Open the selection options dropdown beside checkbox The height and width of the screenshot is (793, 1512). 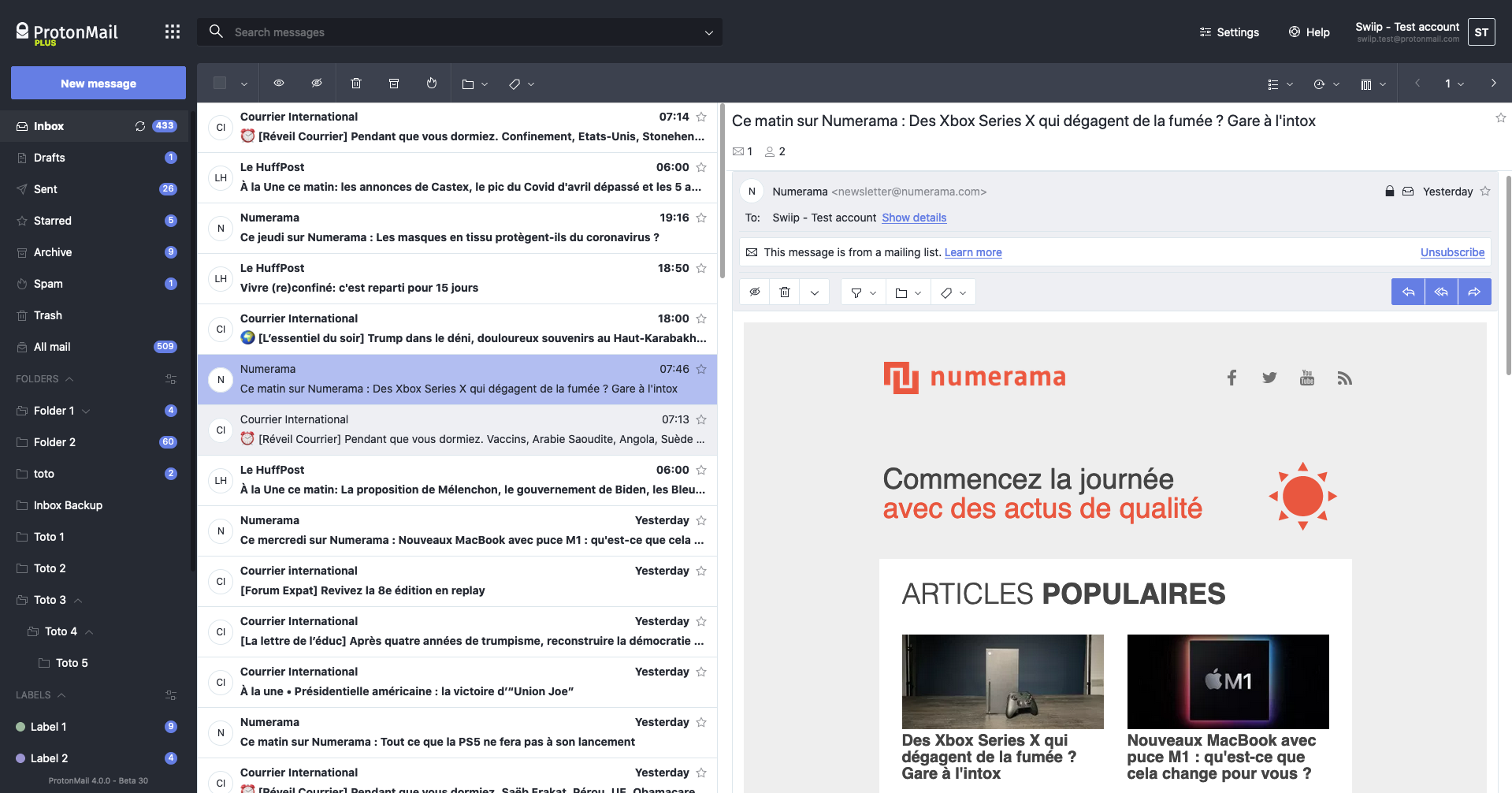pos(244,84)
